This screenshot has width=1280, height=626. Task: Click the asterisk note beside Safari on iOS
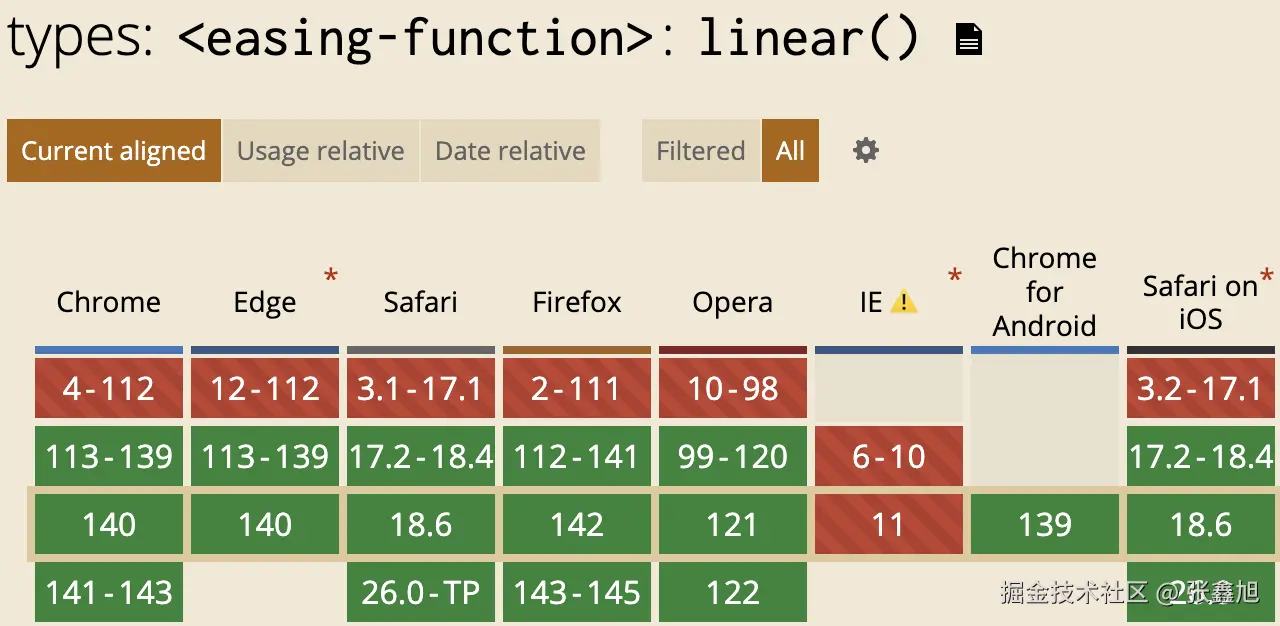1267,276
